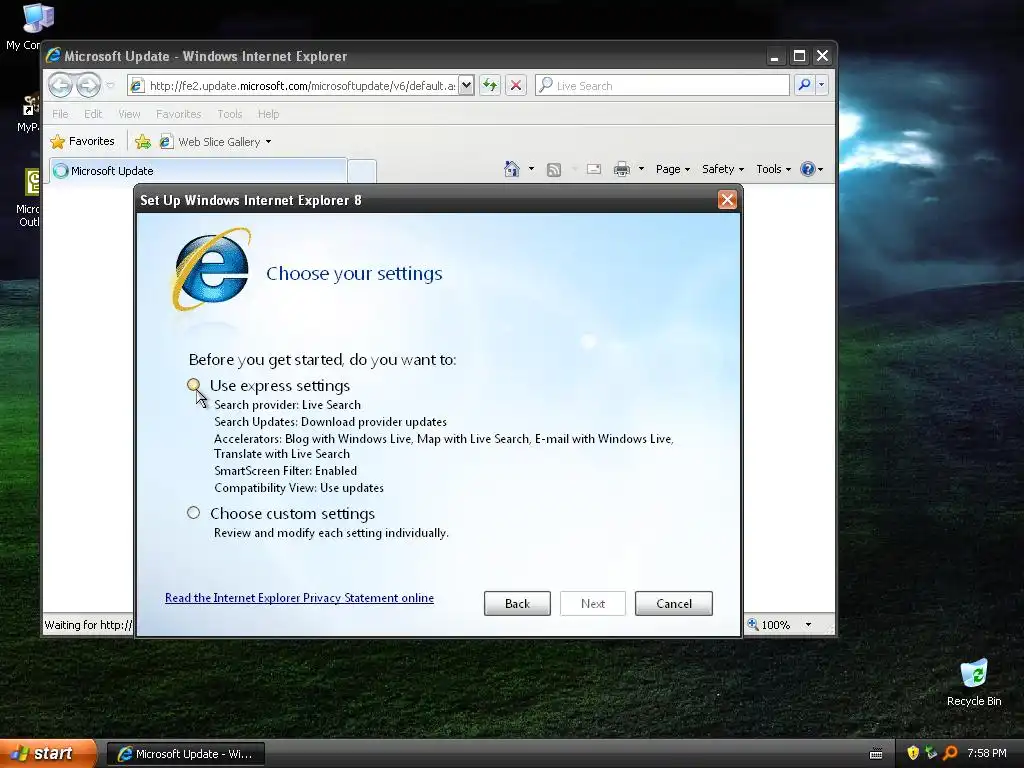This screenshot has height=768, width=1024.
Task: Select Choose custom settings radio button
Action: [x=193, y=513]
